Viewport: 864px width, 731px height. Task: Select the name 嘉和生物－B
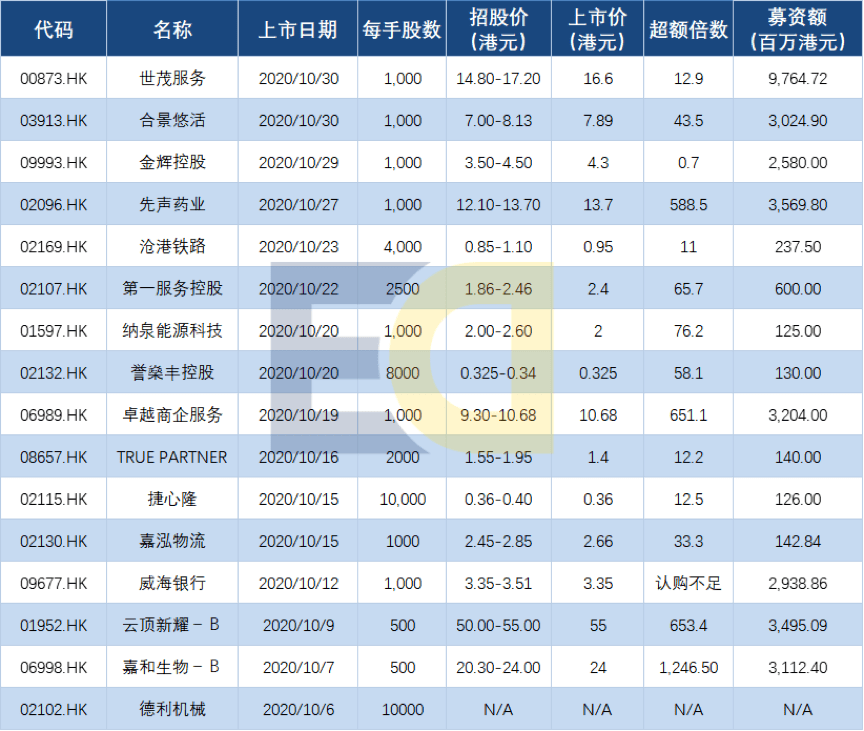[171, 667]
